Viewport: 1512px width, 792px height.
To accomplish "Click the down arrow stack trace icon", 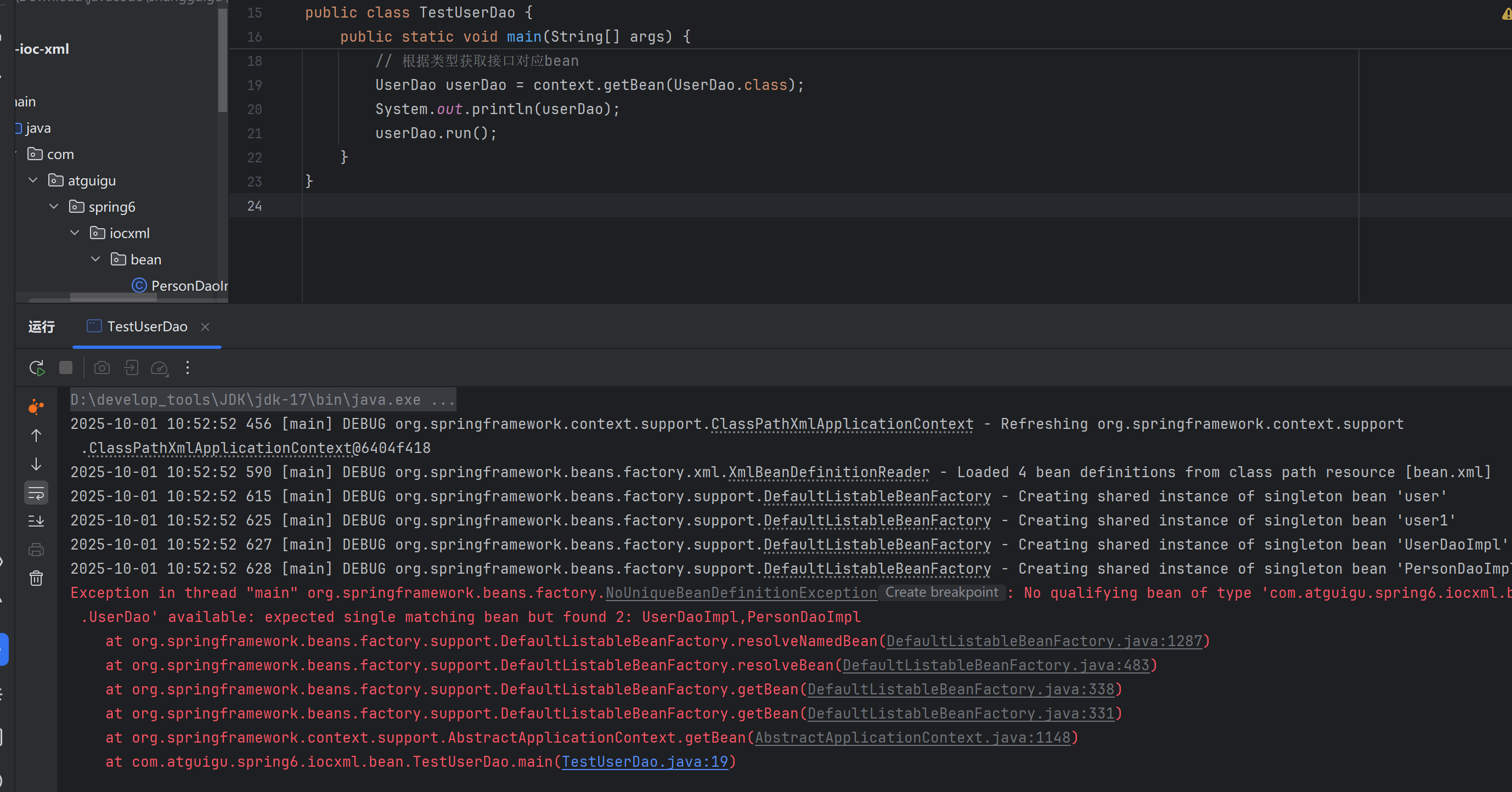I will [x=36, y=464].
